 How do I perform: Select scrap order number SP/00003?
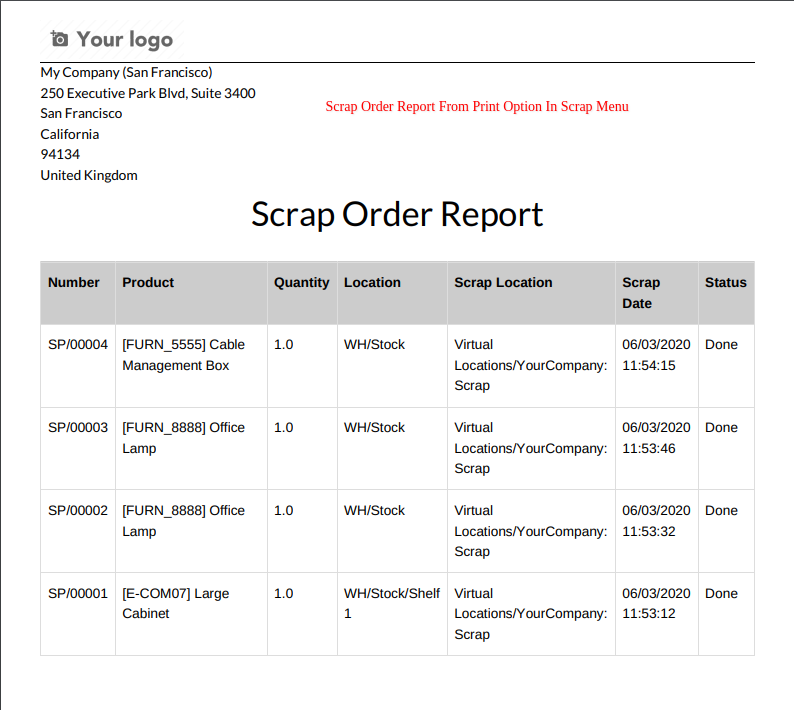point(78,428)
